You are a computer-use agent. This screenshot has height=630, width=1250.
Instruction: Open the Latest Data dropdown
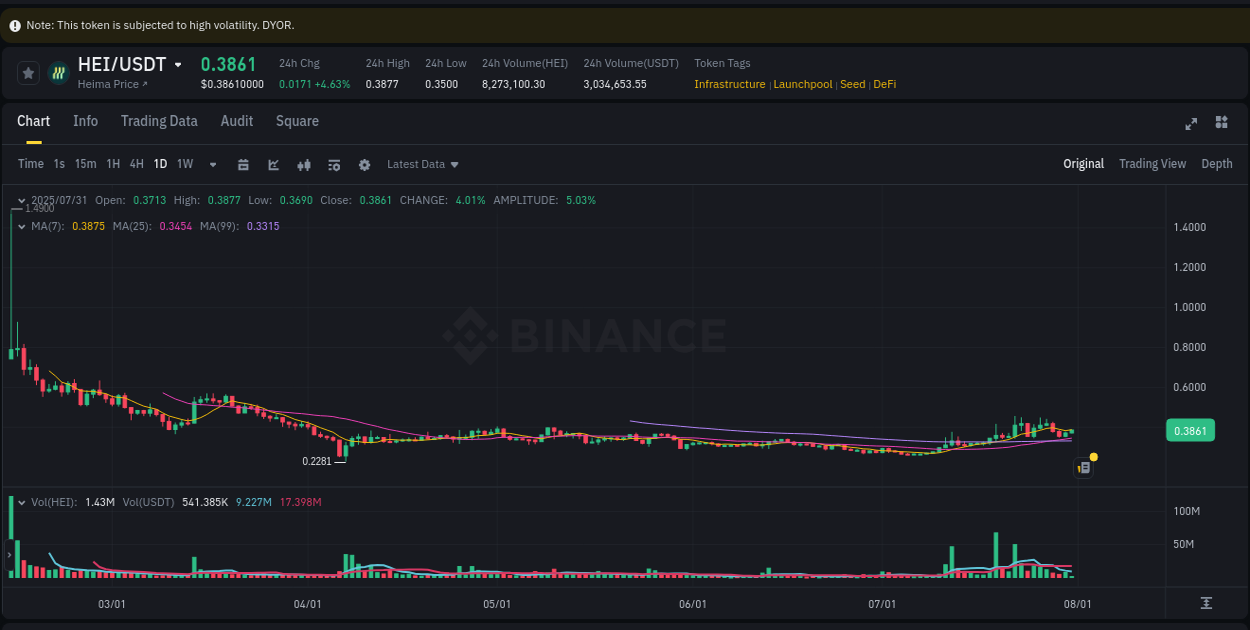click(422, 164)
